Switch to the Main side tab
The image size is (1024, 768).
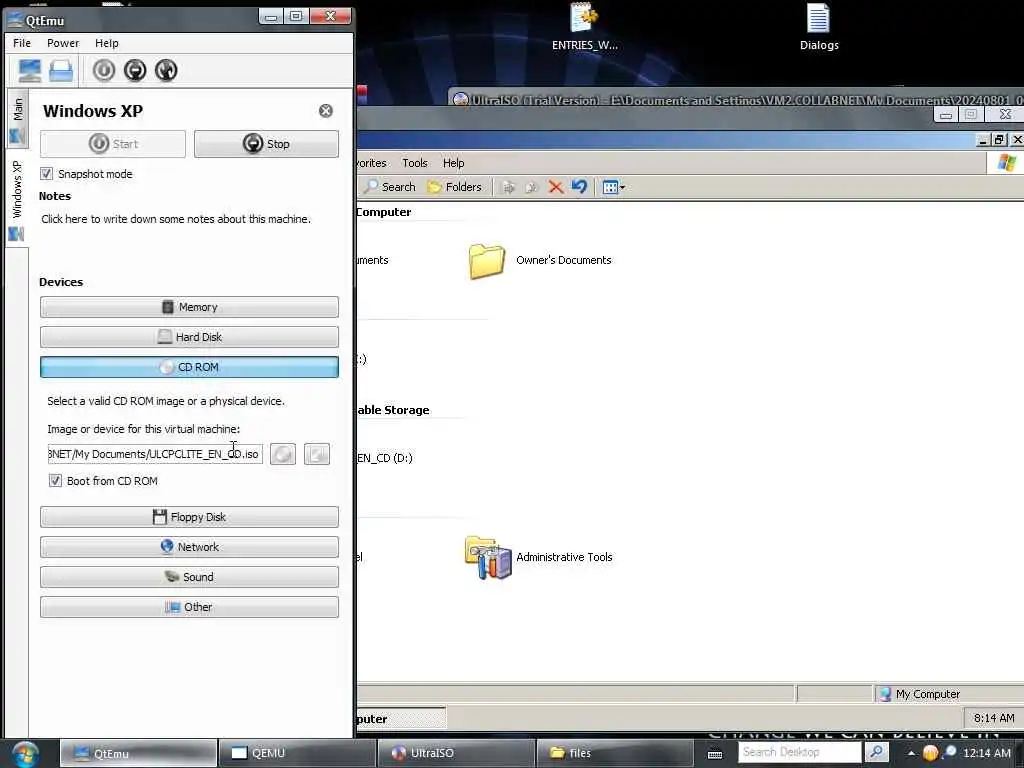pyautogui.click(x=18, y=120)
